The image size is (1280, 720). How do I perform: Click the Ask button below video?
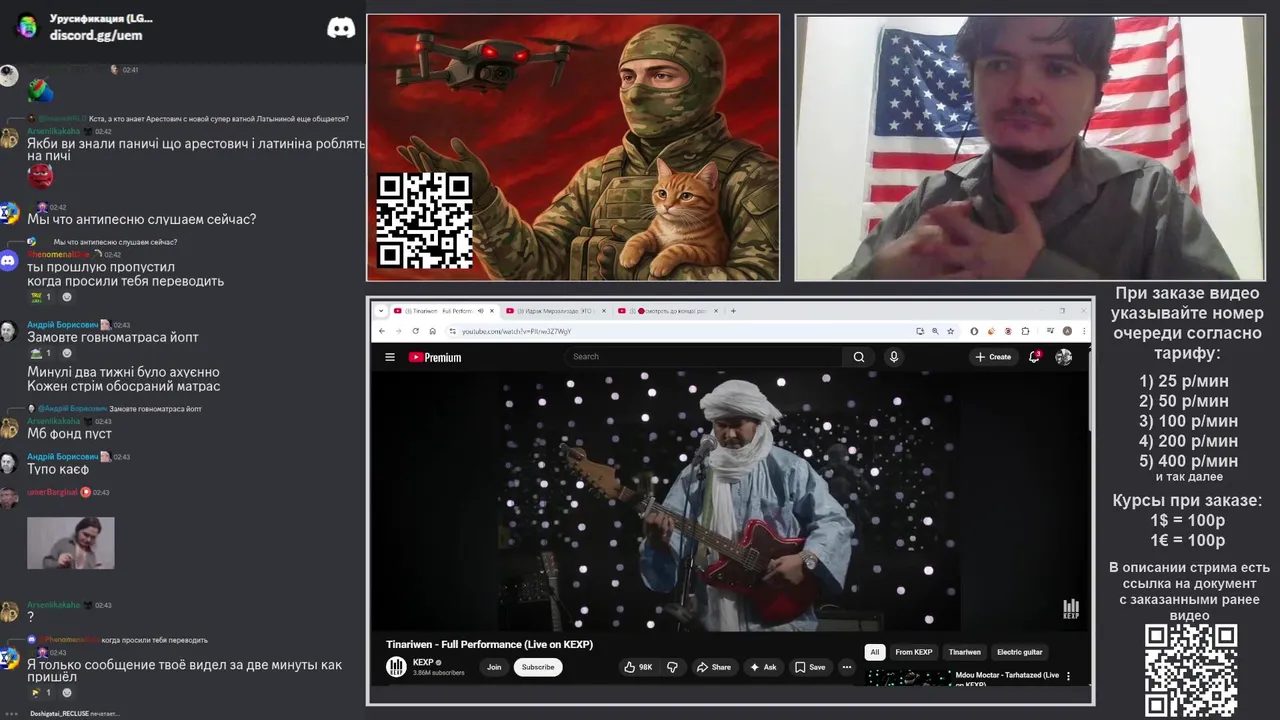coord(763,667)
